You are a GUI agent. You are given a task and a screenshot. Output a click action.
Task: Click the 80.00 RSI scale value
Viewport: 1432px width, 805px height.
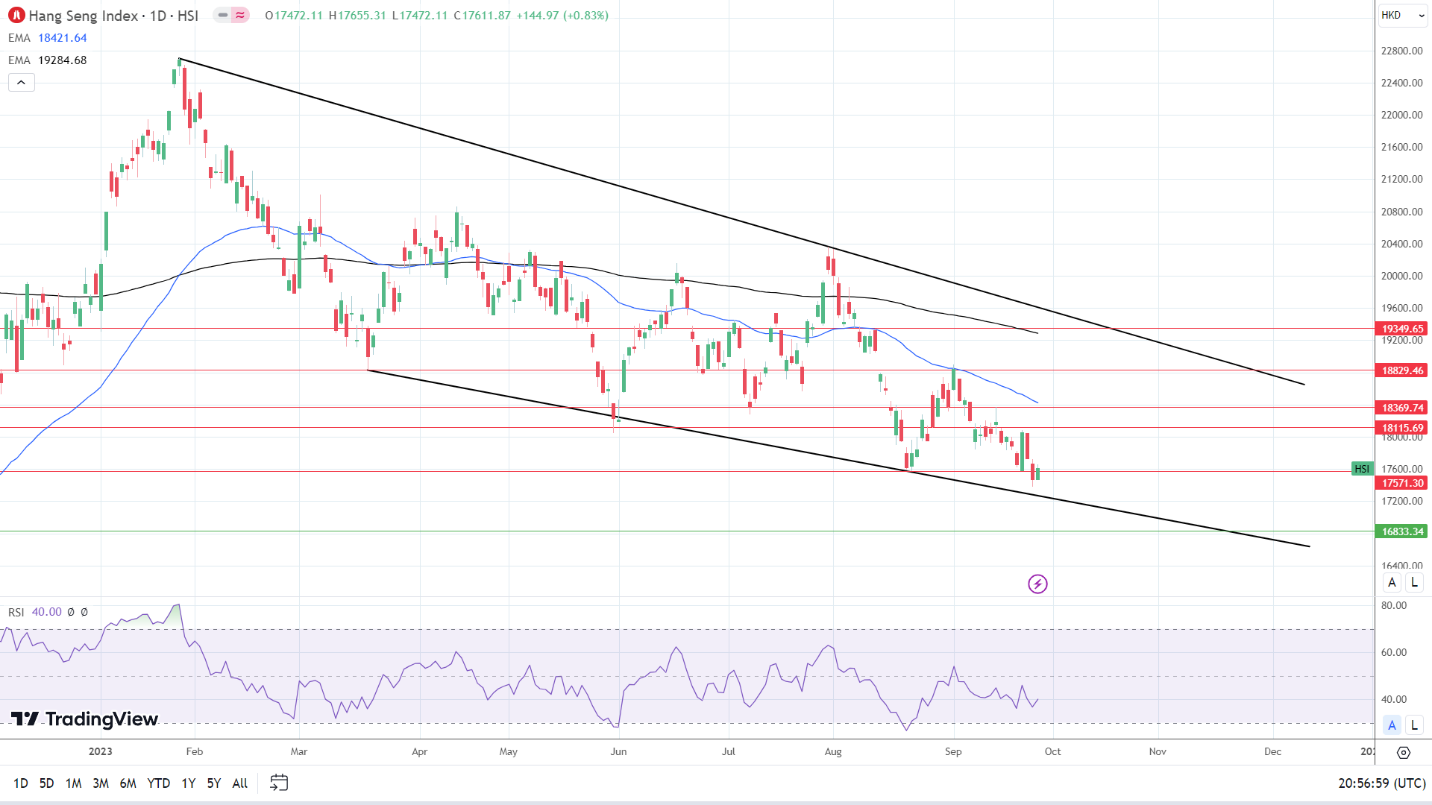(1395, 606)
